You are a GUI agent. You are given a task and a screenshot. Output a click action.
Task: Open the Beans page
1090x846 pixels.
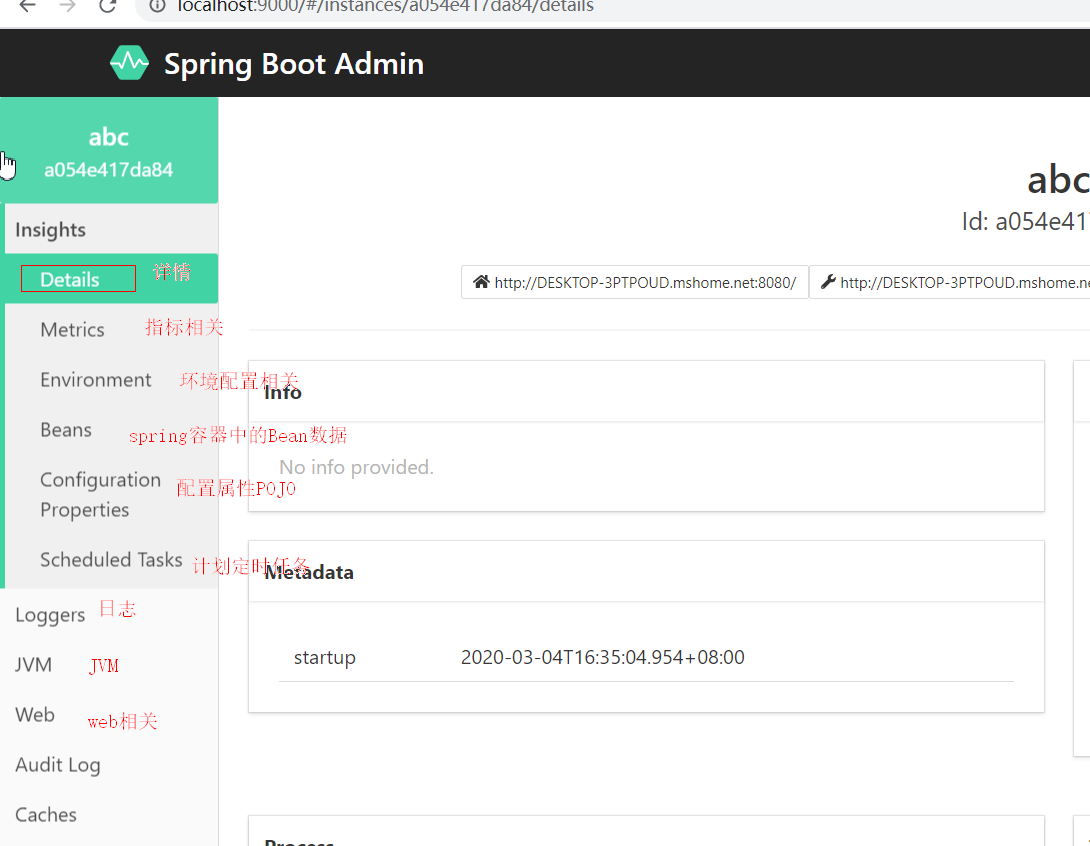click(66, 430)
